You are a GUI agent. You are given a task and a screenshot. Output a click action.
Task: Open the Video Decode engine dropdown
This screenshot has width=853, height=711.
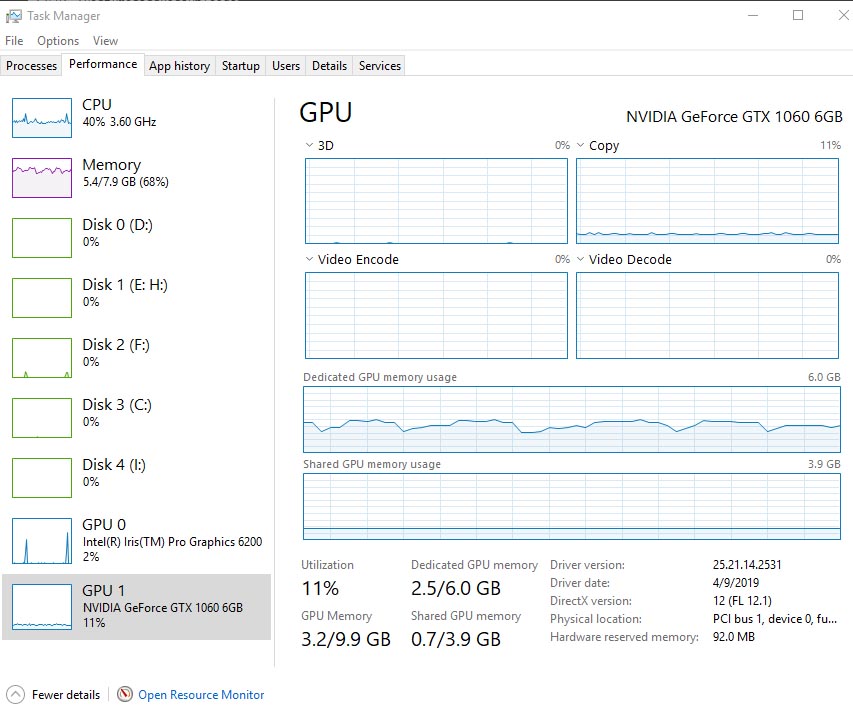[x=580, y=259]
